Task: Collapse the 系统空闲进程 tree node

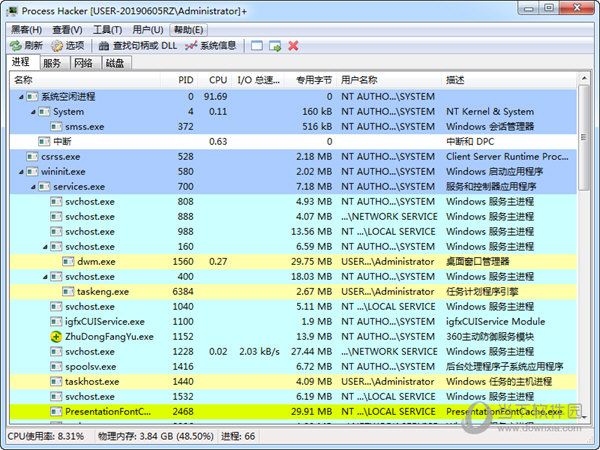Action: tap(21, 97)
